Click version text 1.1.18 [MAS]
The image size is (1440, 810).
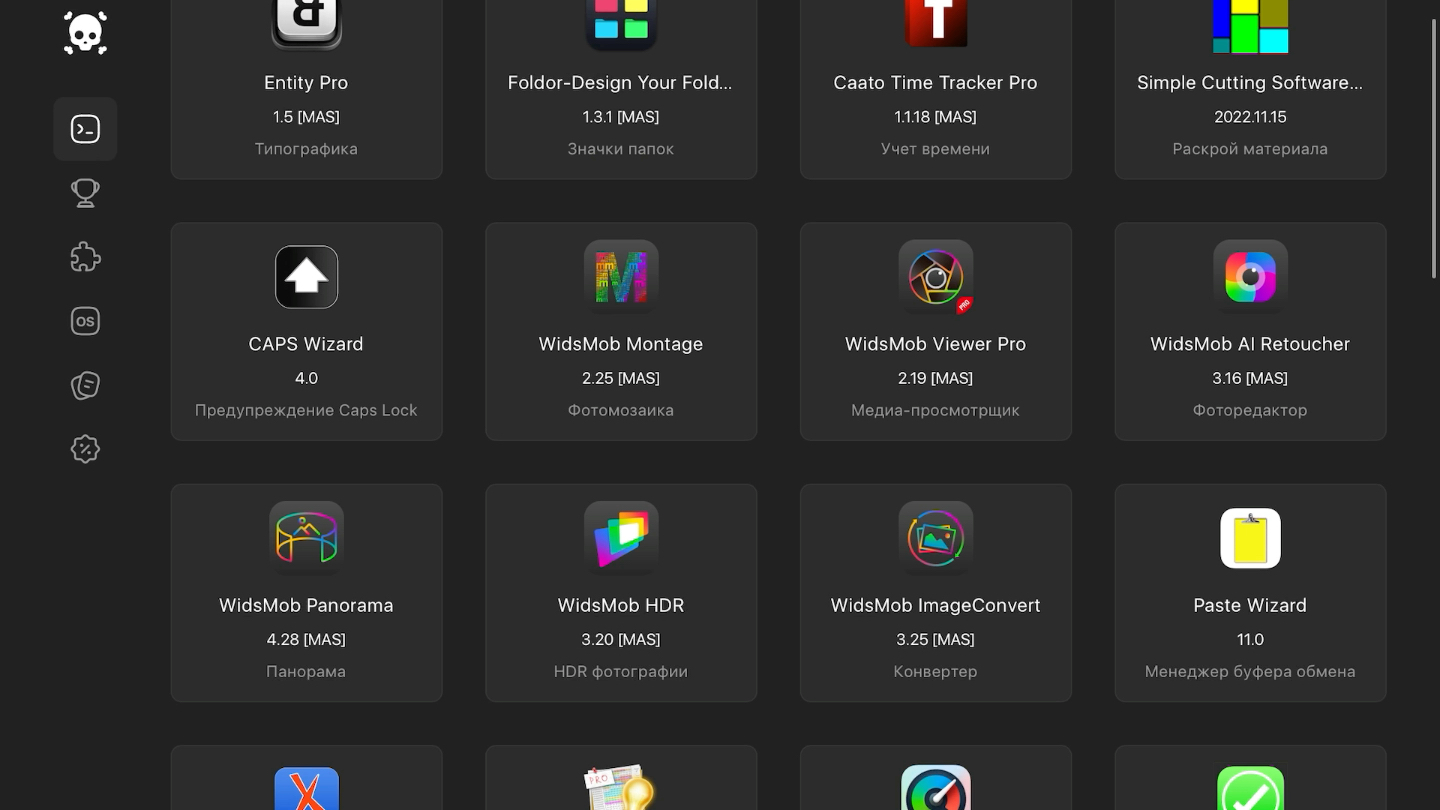[936, 117]
